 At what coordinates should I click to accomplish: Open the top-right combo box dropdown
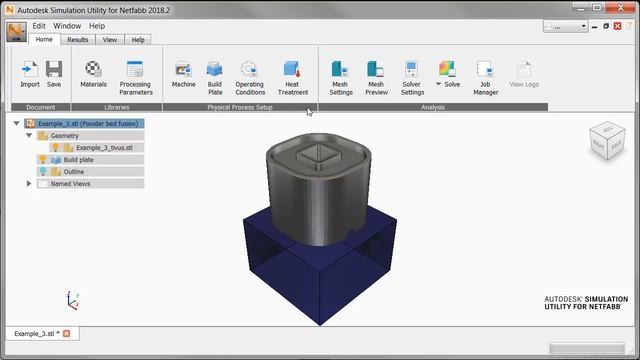point(583,27)
